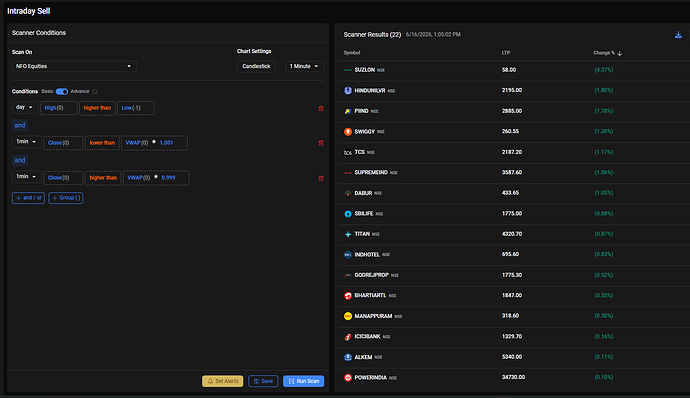Open the HINDUNILVR symbol row
Screen dimensions: 690x398
point(514,90)
